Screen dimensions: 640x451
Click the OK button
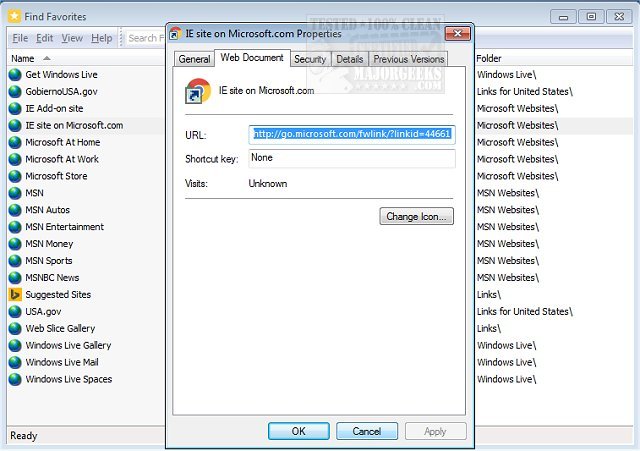click(299, 431)
